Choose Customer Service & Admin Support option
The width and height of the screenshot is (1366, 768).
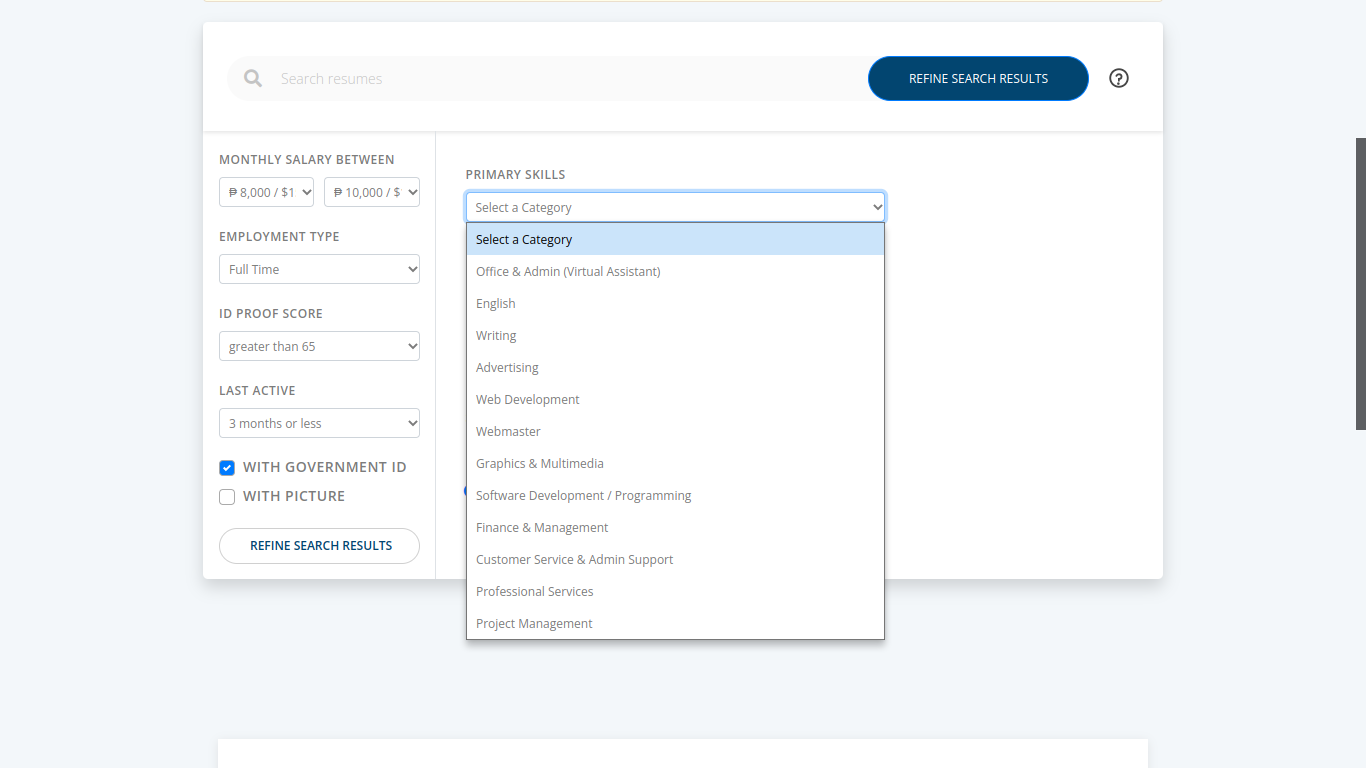pos(675,559)
